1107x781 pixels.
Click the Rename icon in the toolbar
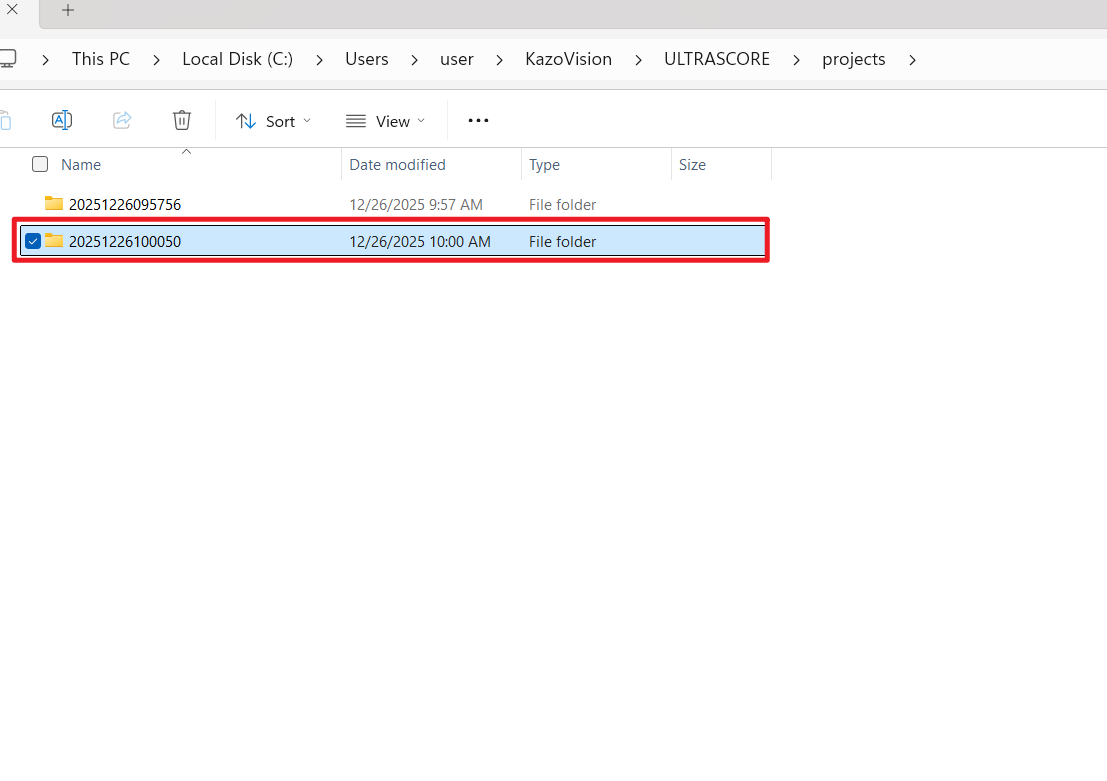(62, 120)
